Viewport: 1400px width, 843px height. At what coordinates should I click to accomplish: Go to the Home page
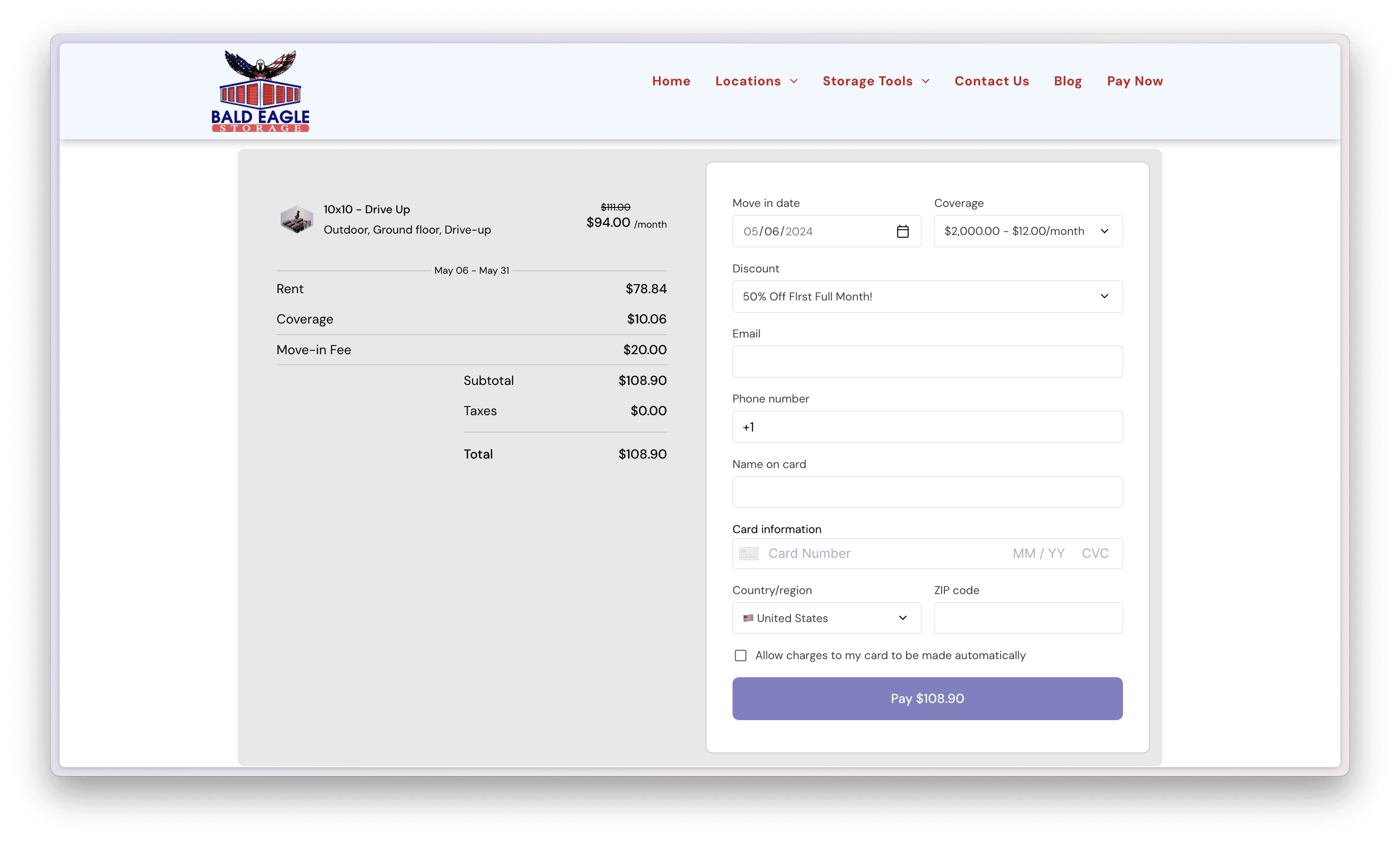pos(671,81)
